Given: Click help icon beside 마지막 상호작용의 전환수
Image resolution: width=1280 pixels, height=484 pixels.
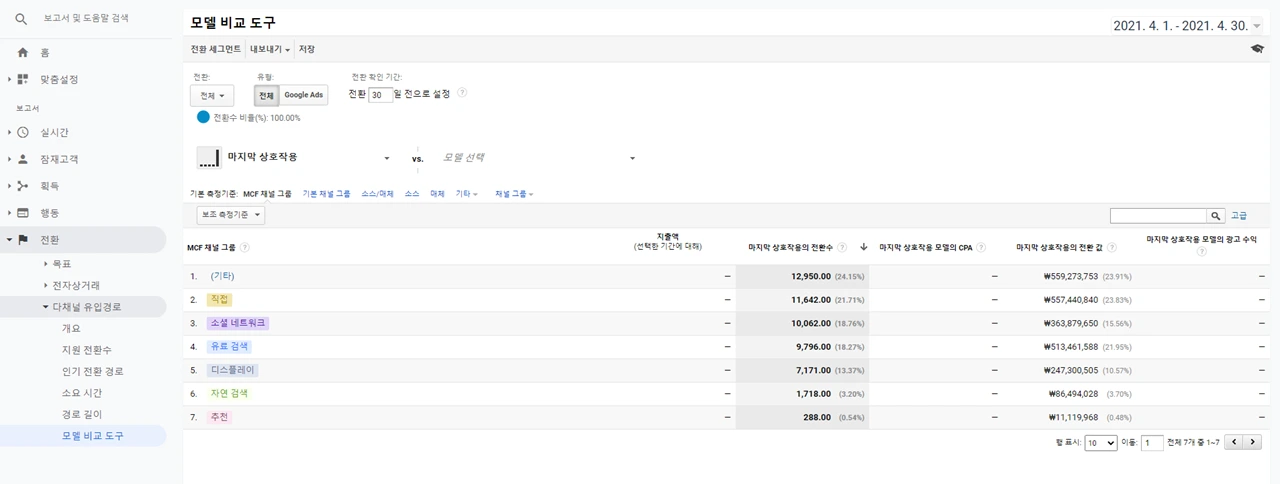Looking at the screenshot, I should pyautogui.click(x=842, y=247).
